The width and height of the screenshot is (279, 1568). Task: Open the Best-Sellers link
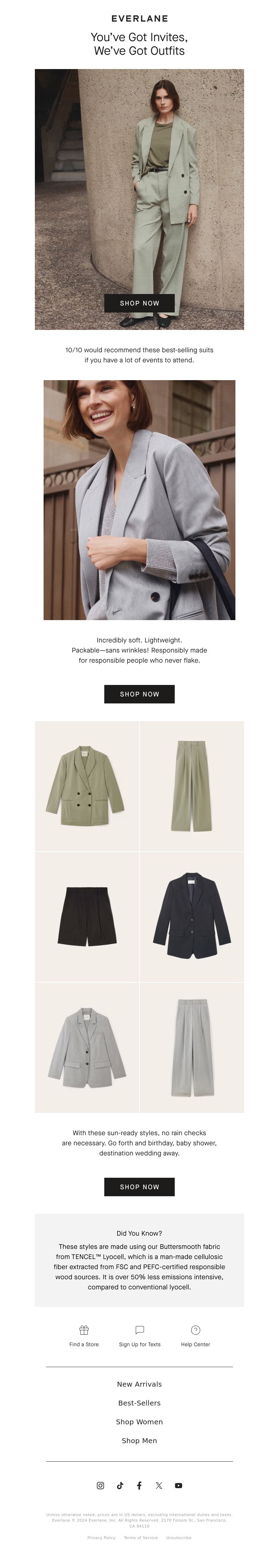click(x=139, y=1402)
